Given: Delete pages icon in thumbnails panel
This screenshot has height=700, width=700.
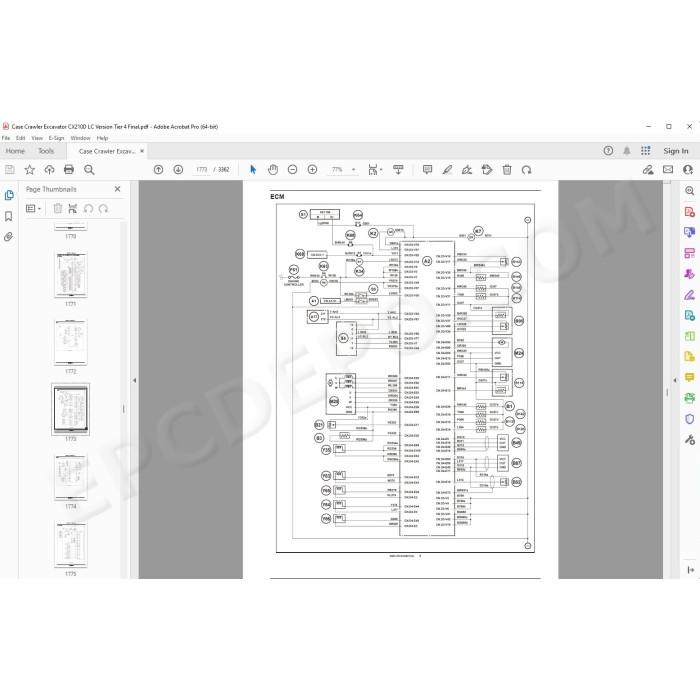Looking at the screenshot, I should click(x=58, y=208).
